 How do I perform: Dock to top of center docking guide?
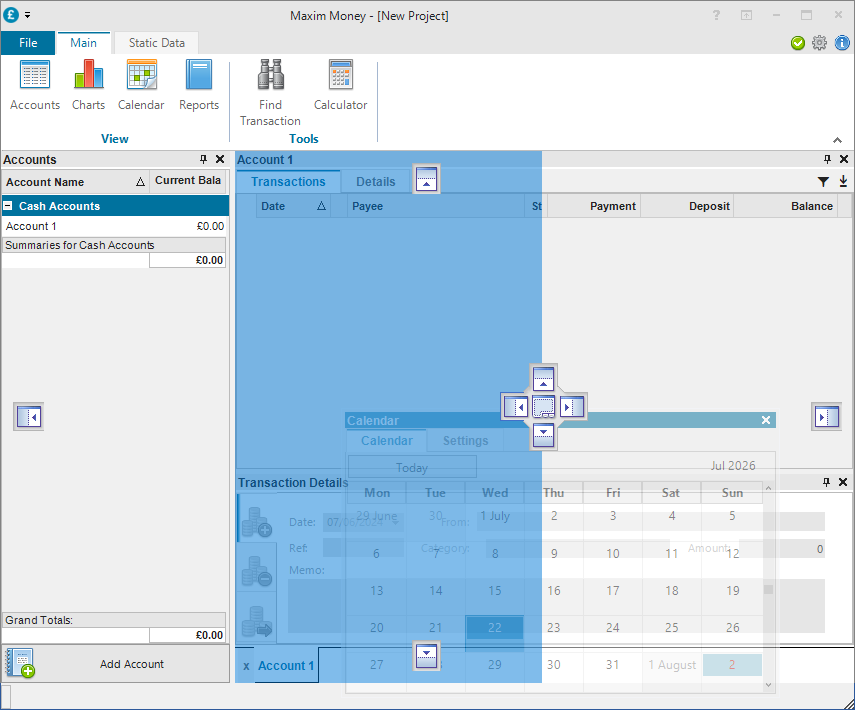[544, 378]
